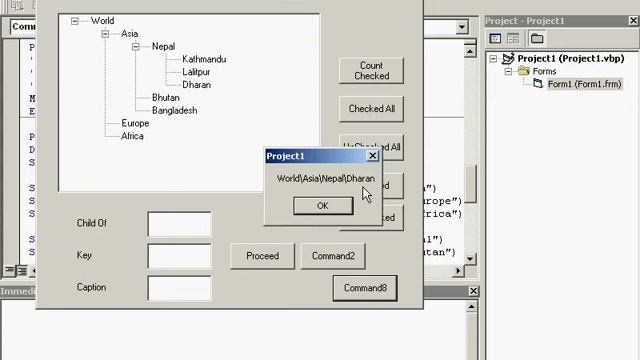The image size is (640, 360).
Task: Click View Code icon in Project panel
Action: 495,39
